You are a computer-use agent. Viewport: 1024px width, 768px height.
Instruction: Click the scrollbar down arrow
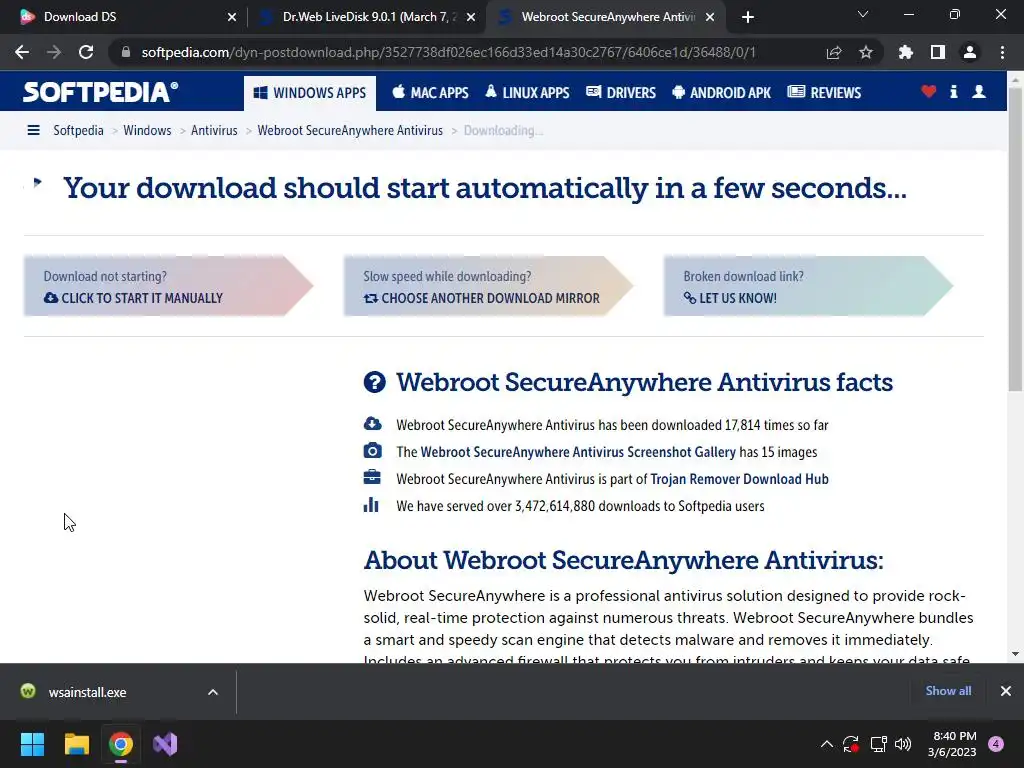point(1015,654)
